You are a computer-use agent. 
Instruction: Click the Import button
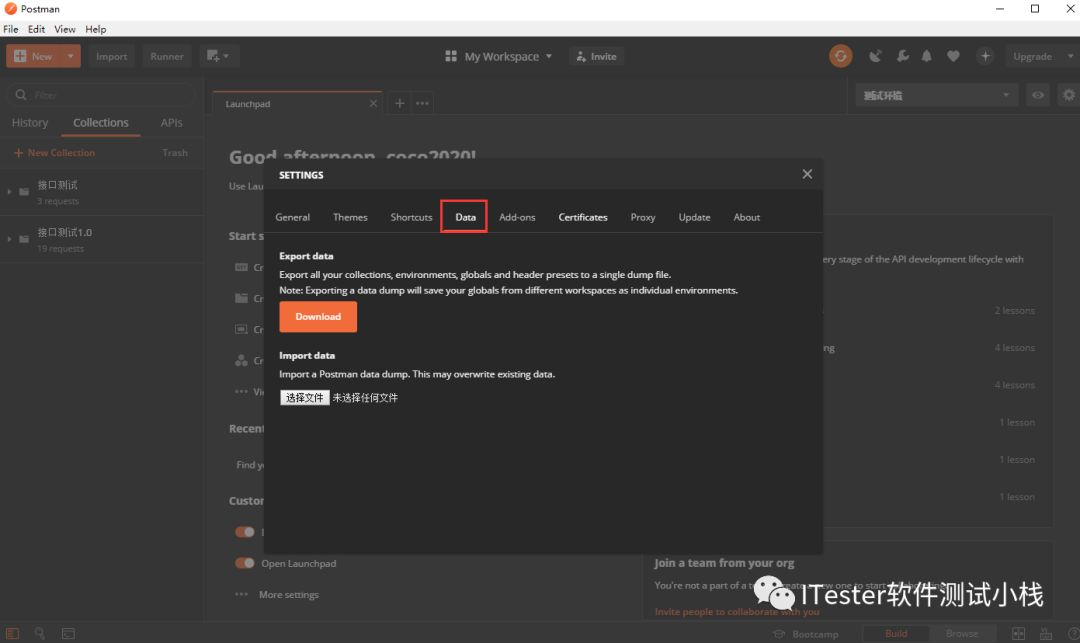112,56
